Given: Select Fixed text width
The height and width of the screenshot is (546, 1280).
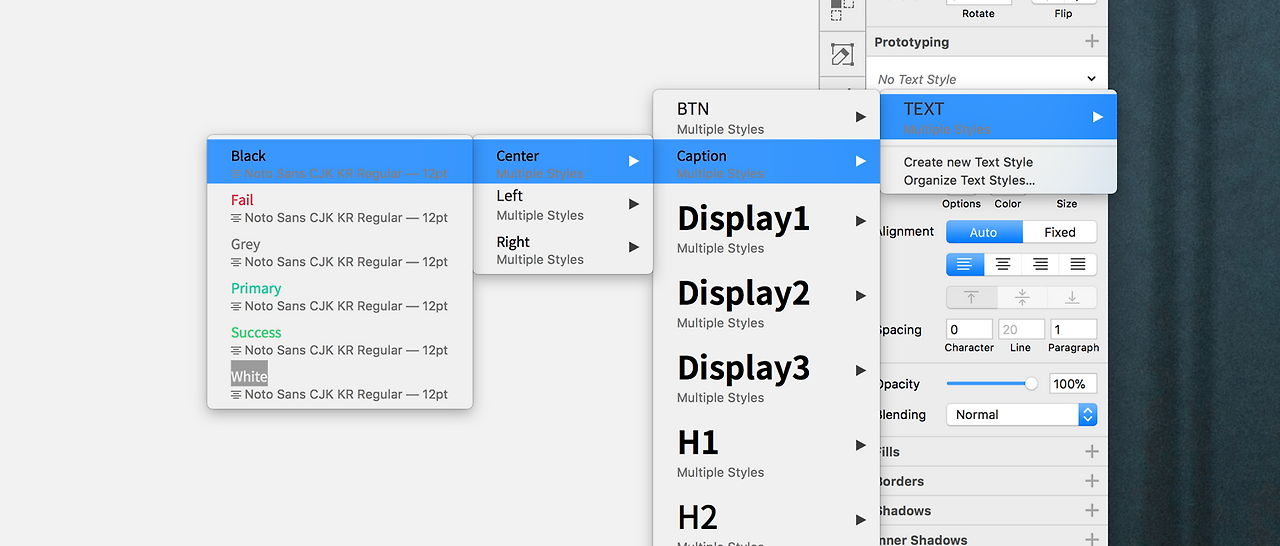Looking at the screenshot, I should [x=1060, y=232].
